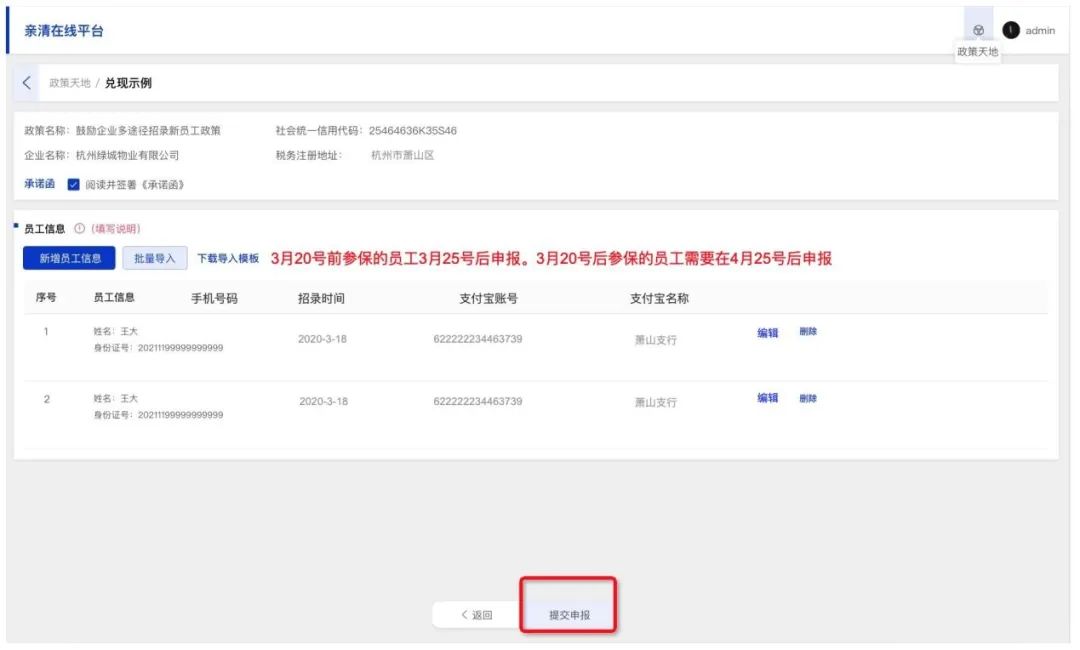This screenshot has width=1080, height=650.
Task: Submit with the 提交申报 button
Action: (x=569, y=615)
